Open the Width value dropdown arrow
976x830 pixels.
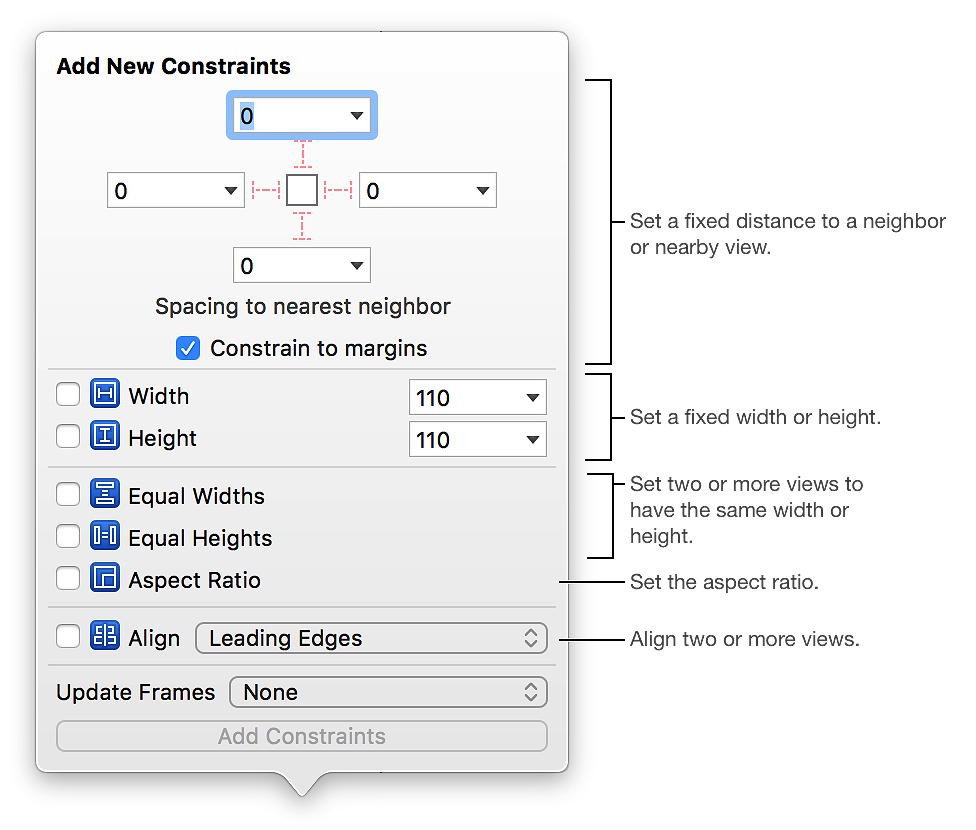[532, 397]
